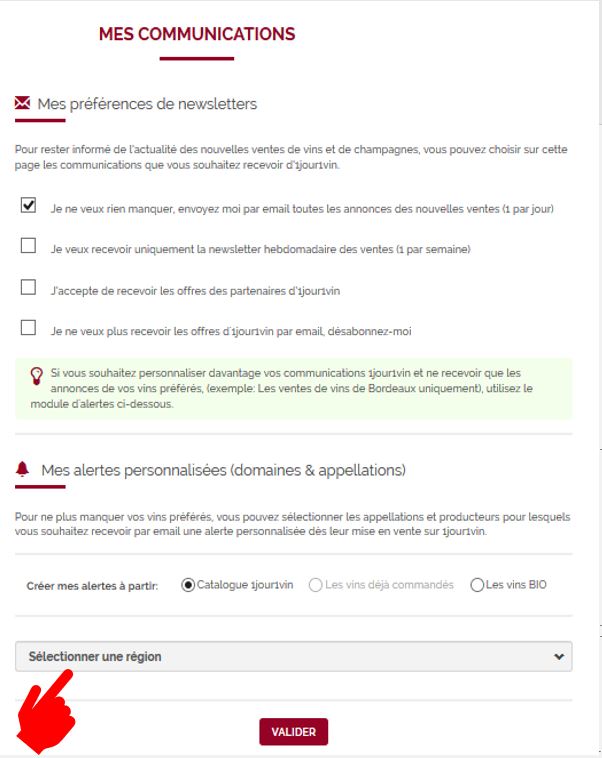Select the Catalogue 1jour1vin radio button
This screenshot has height=758, width=602.
pos(188,585)
